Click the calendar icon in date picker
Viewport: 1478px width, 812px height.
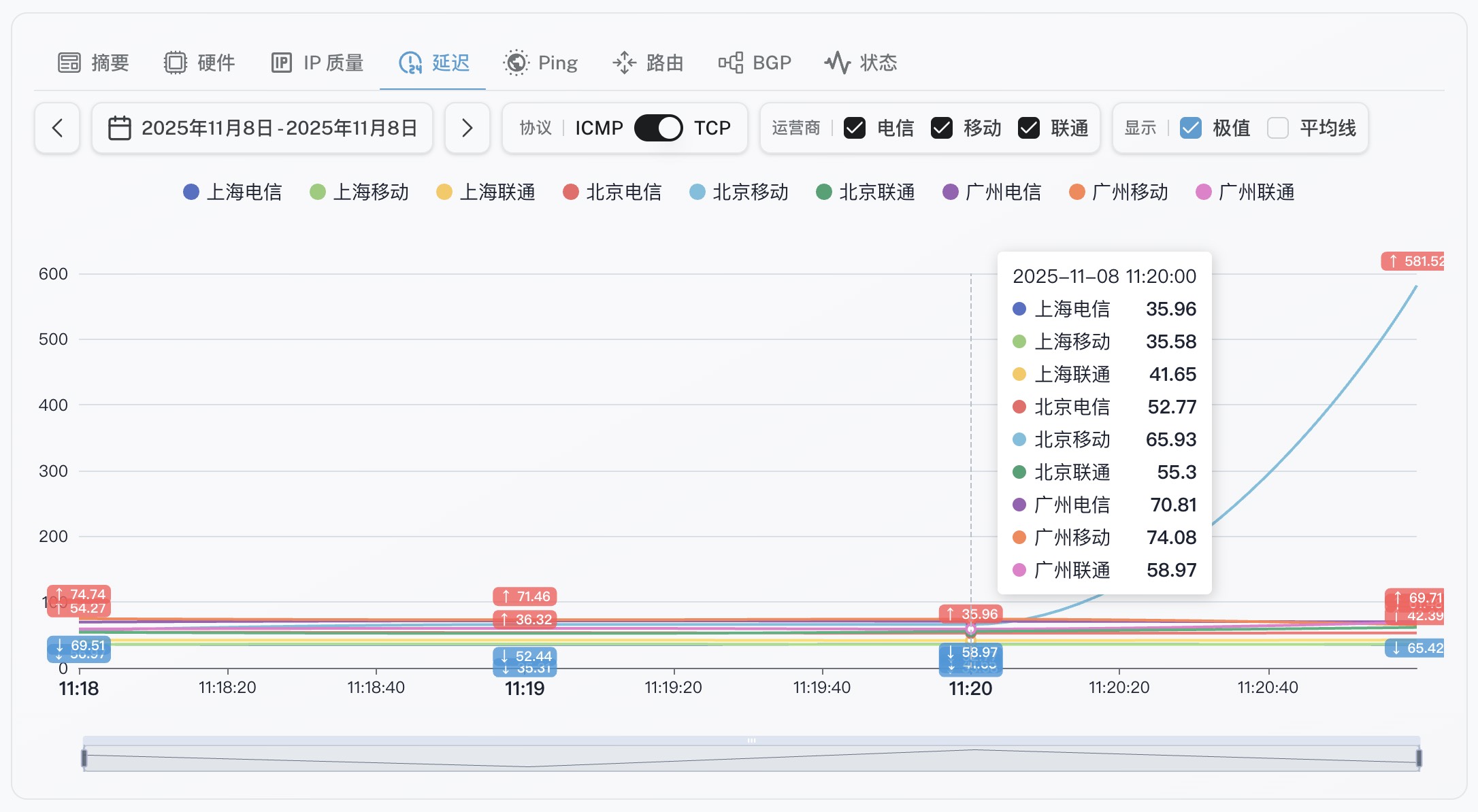120,128
